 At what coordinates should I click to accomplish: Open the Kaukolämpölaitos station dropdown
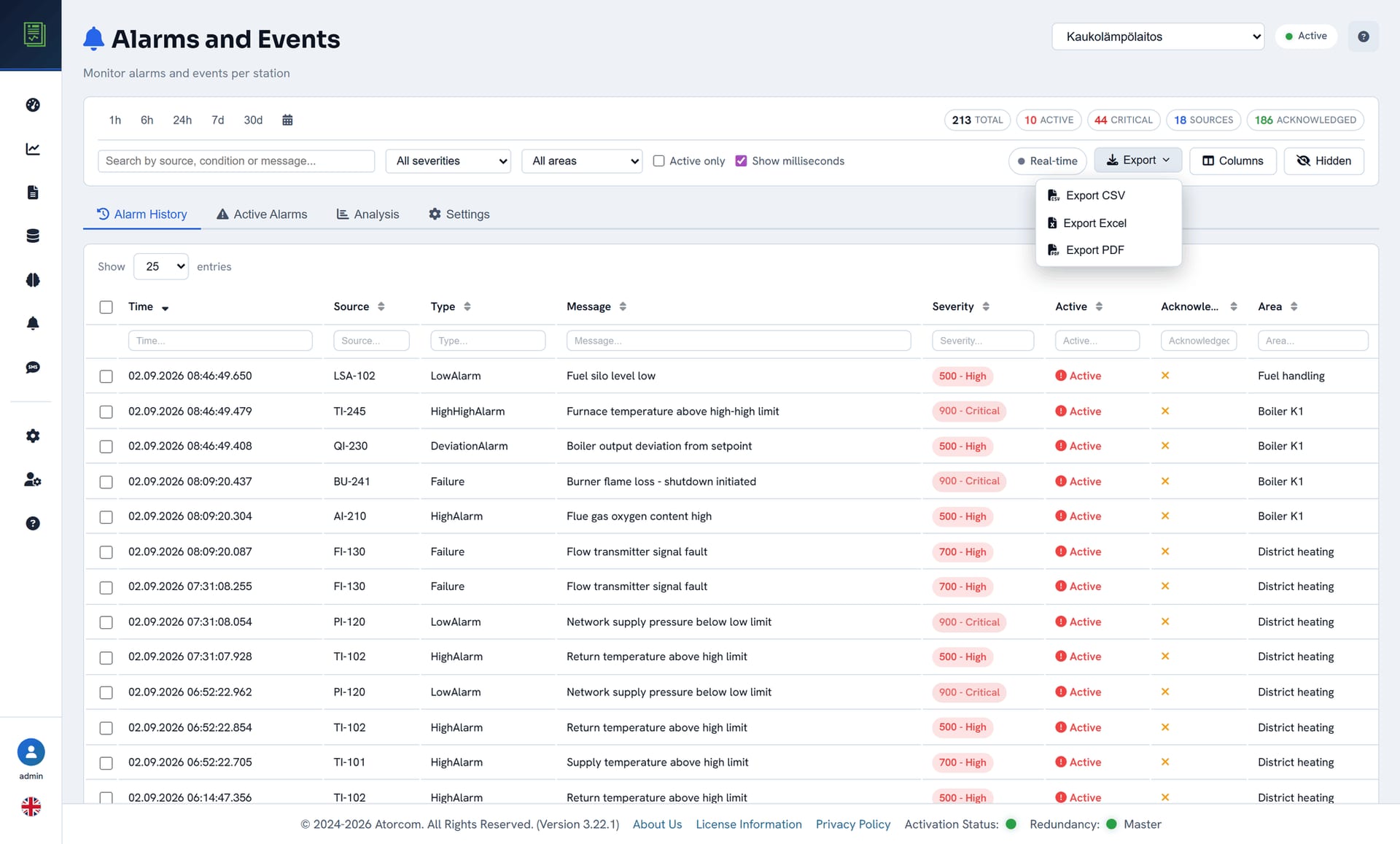coord(1158,36)
